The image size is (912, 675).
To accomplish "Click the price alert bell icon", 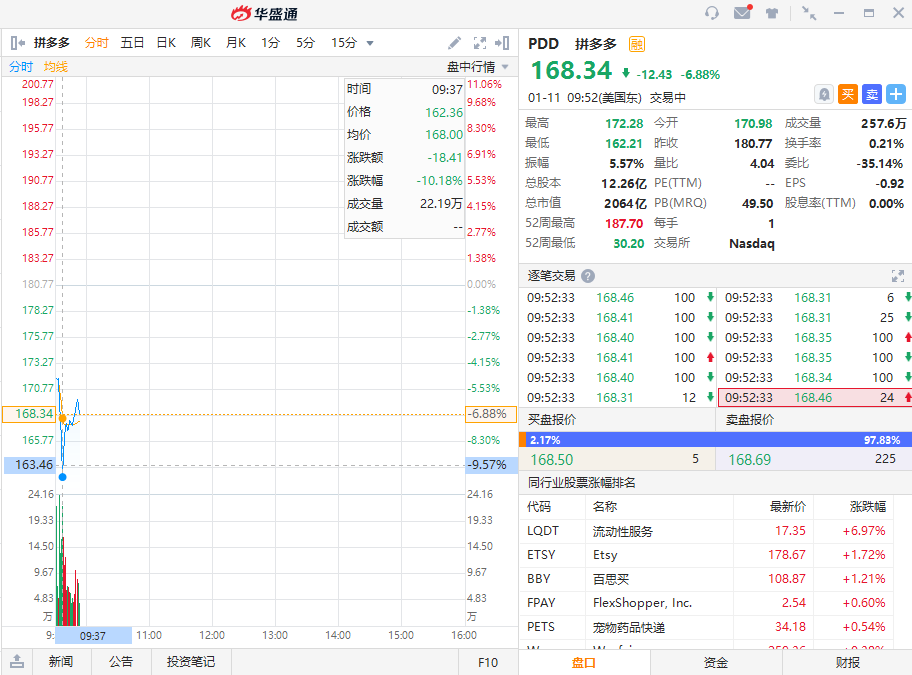I will (824, 94).
